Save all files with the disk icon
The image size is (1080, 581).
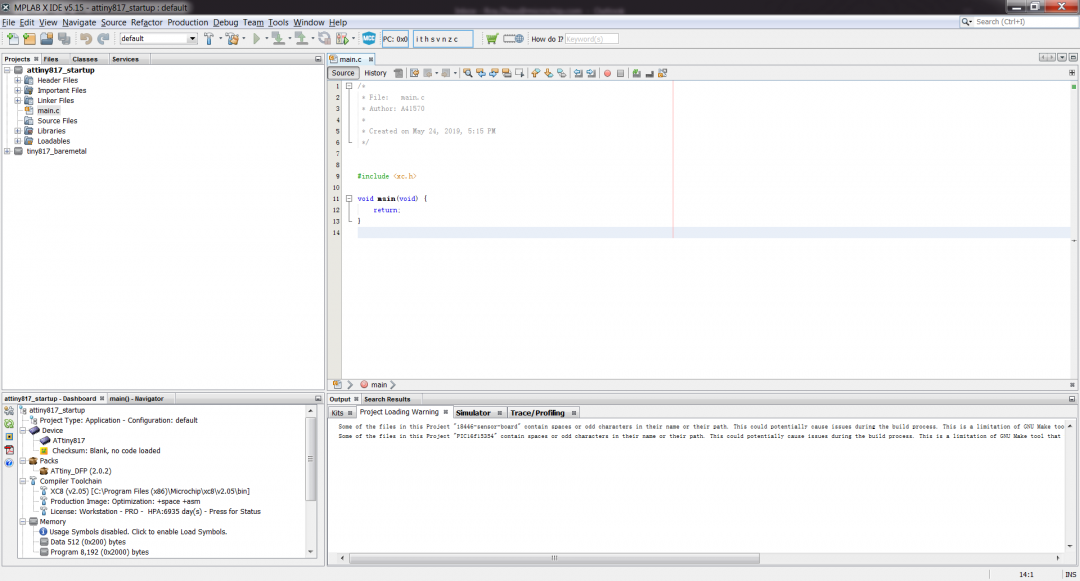(x=64, y=39)
